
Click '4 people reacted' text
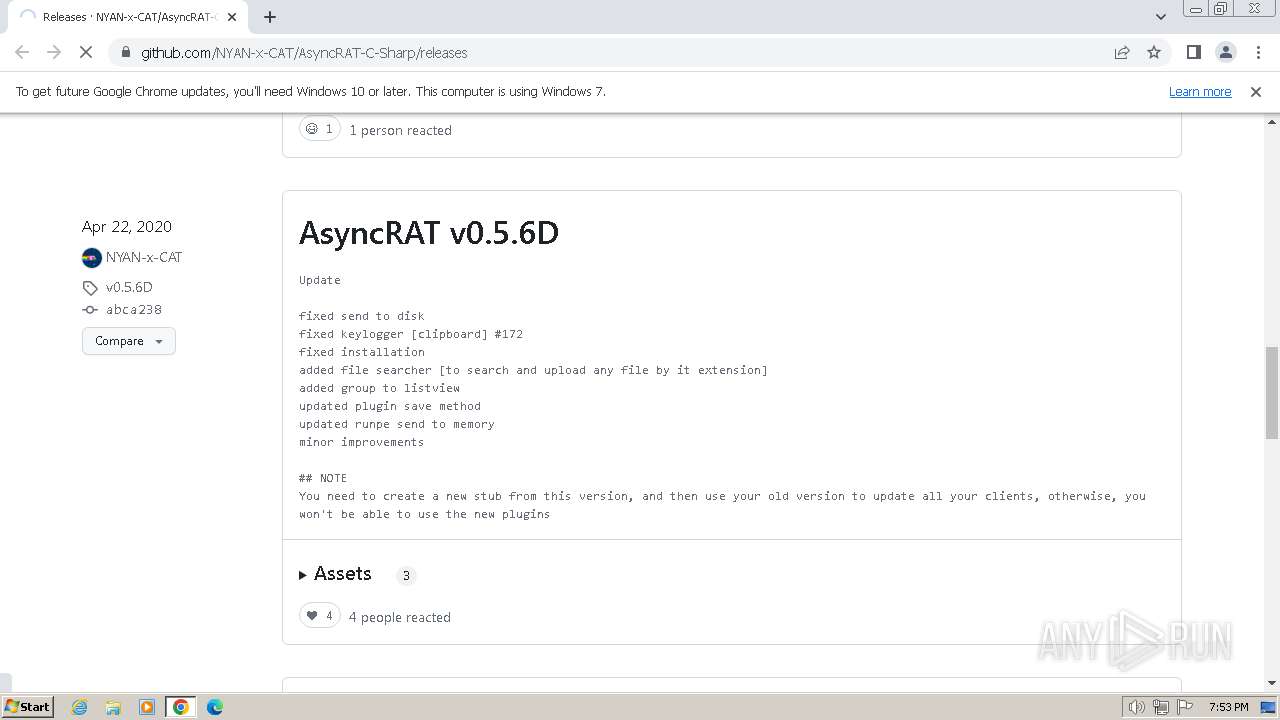pos(400,617)
